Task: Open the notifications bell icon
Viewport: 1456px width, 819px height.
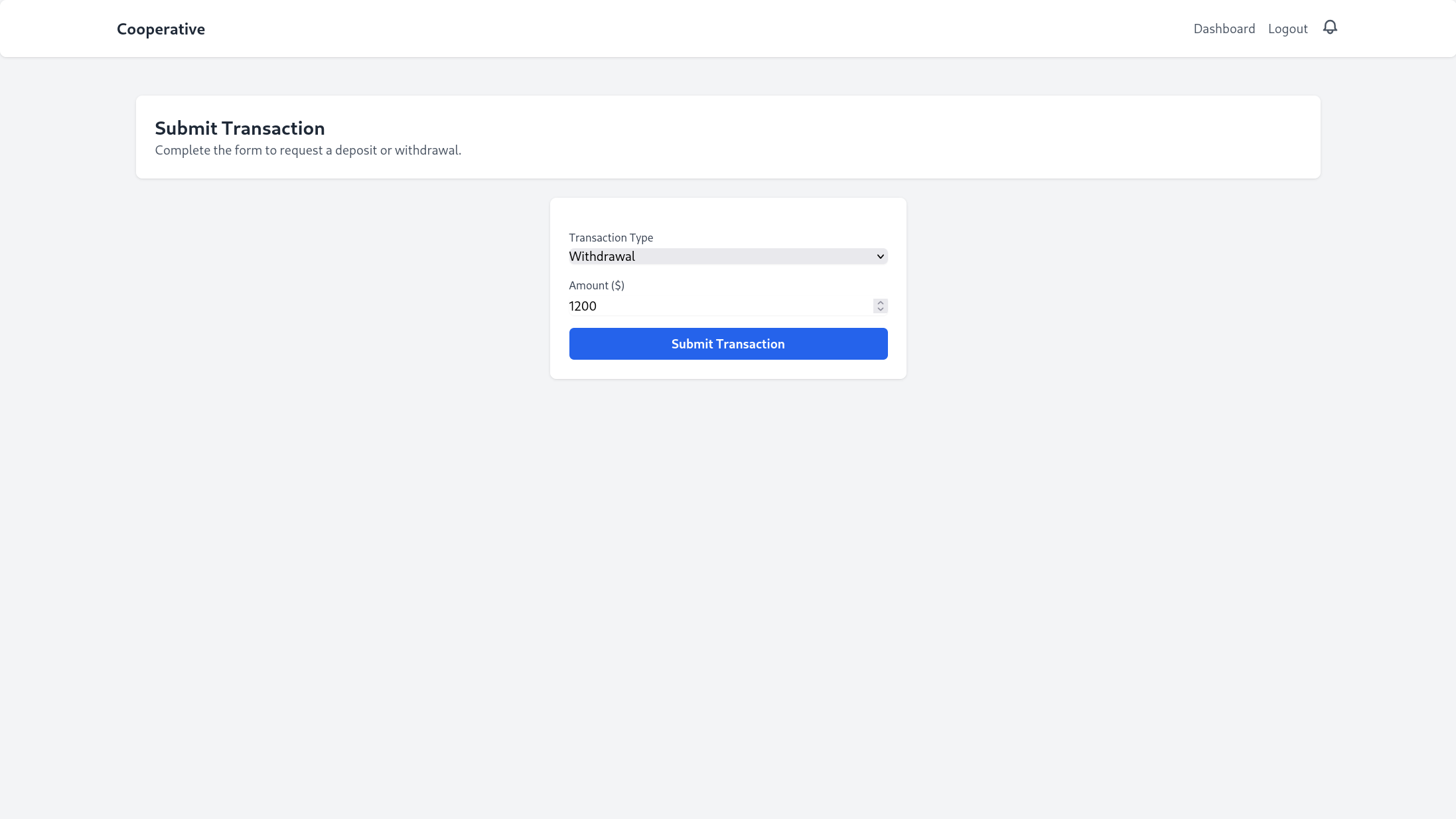Action: coord(1330,27)
